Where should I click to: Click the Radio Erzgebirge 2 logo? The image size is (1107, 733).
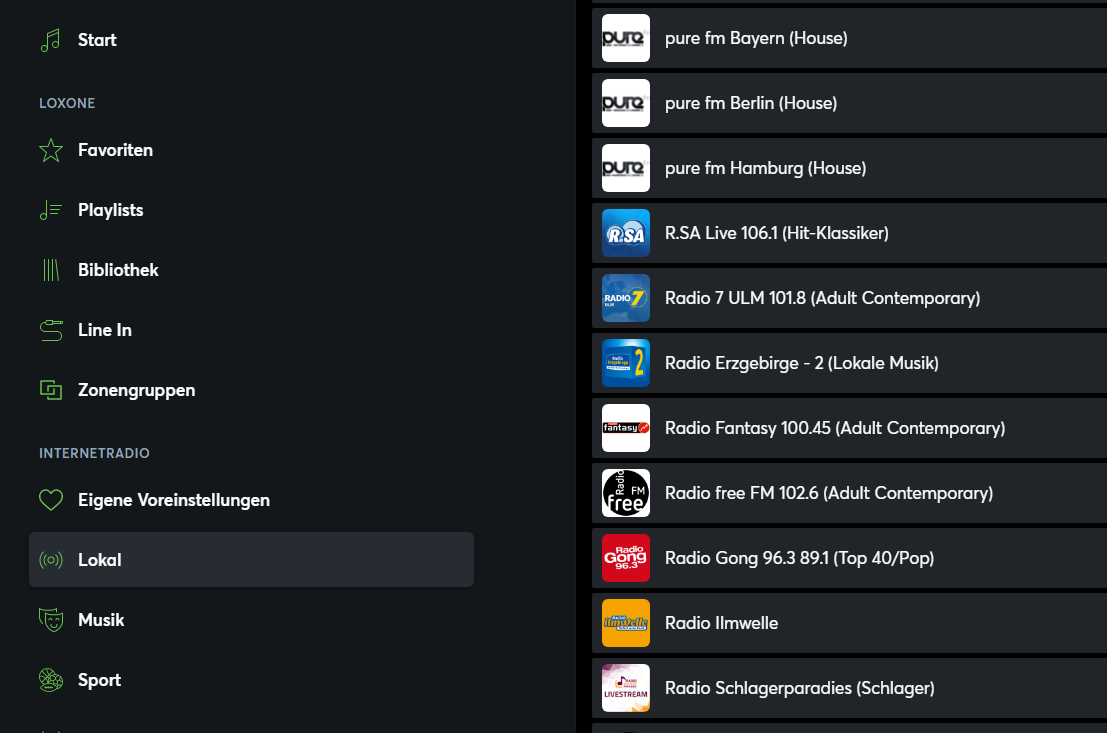[626, 363]
